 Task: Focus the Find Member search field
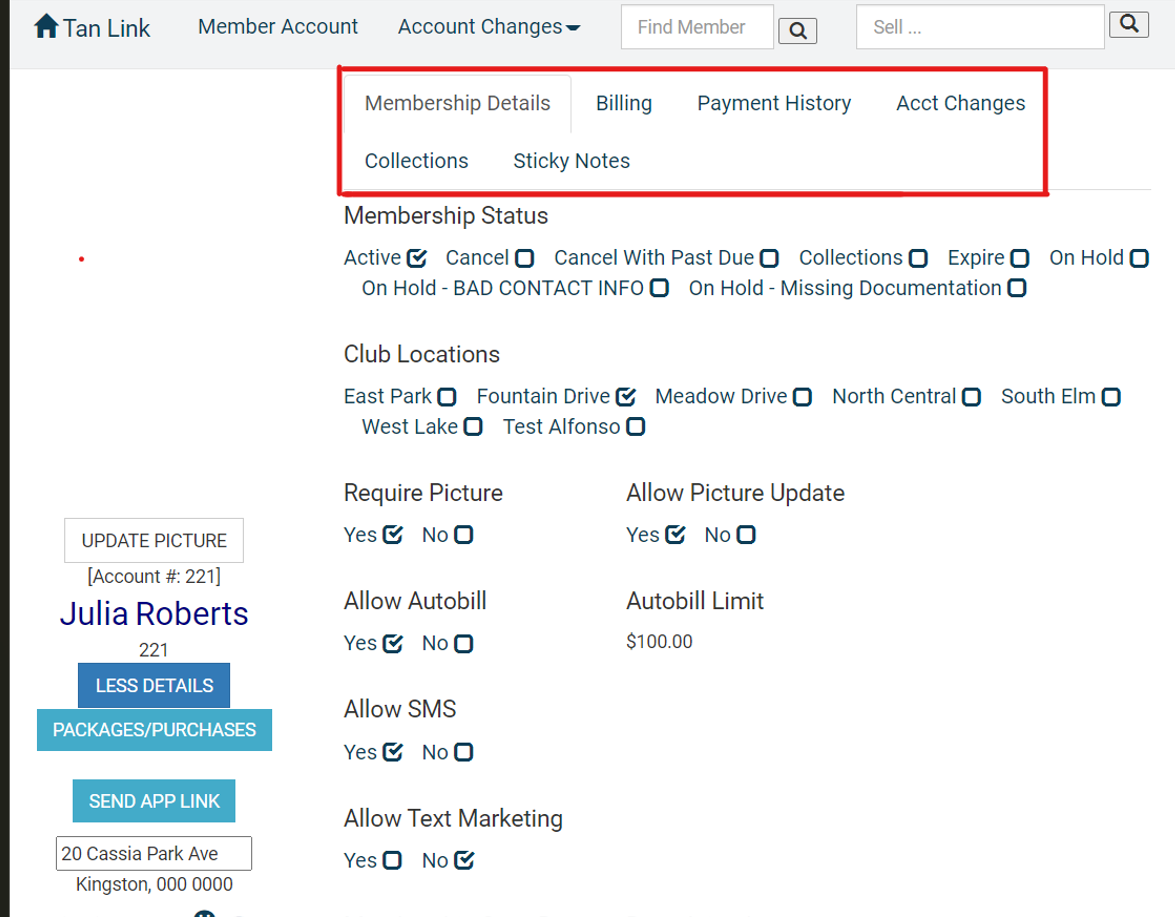[697, 27]
